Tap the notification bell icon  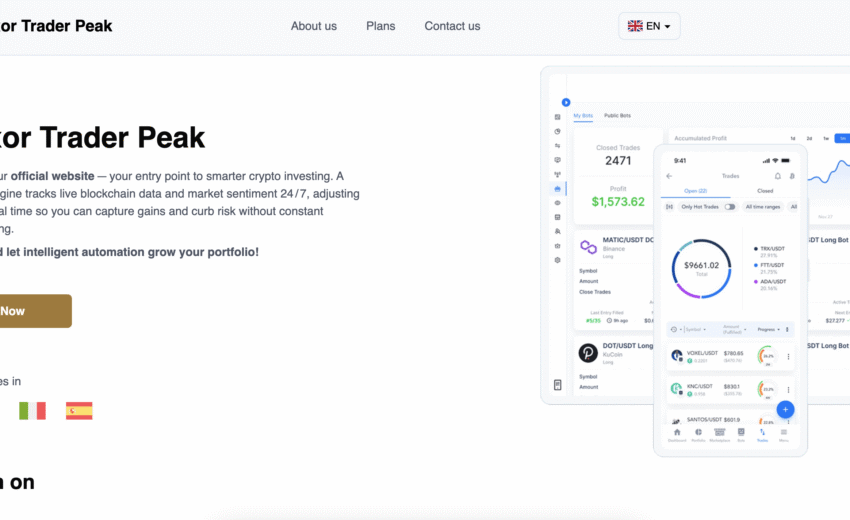coord(778,176)
